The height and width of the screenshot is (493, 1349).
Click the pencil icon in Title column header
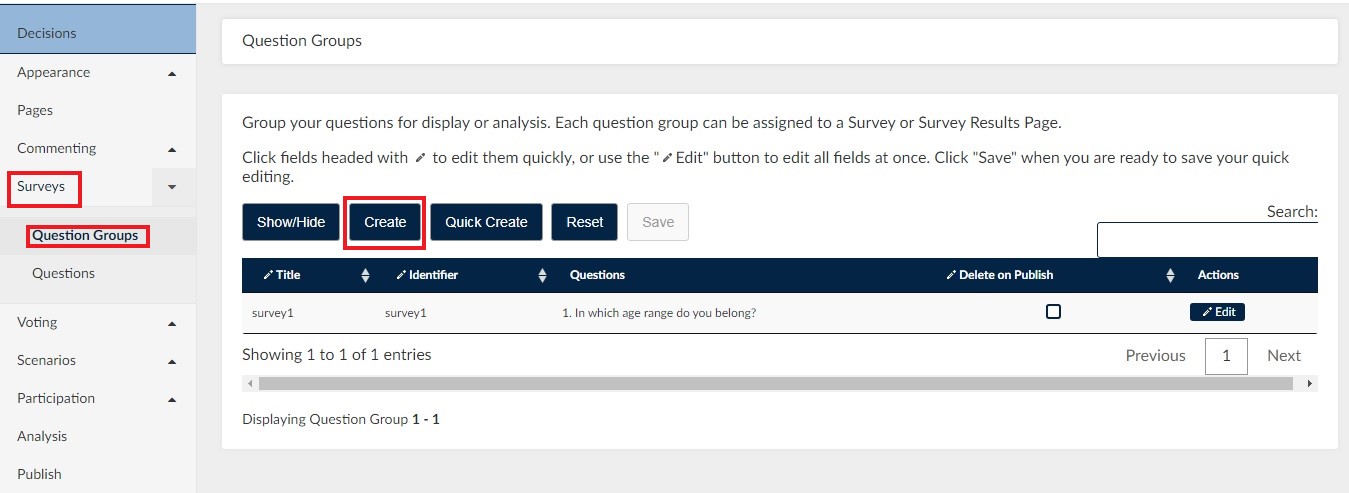(268, 275)
